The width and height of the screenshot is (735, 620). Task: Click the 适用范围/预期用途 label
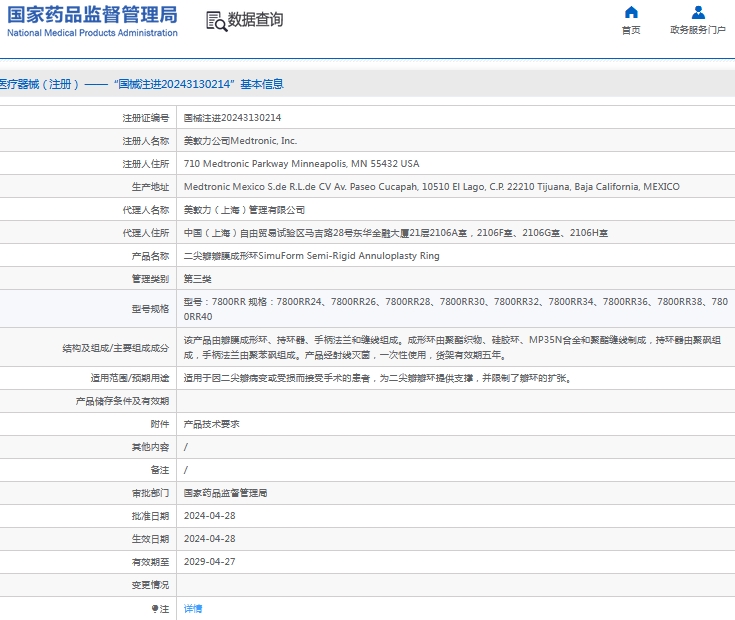pyautogui.click(x=129, y=378)
